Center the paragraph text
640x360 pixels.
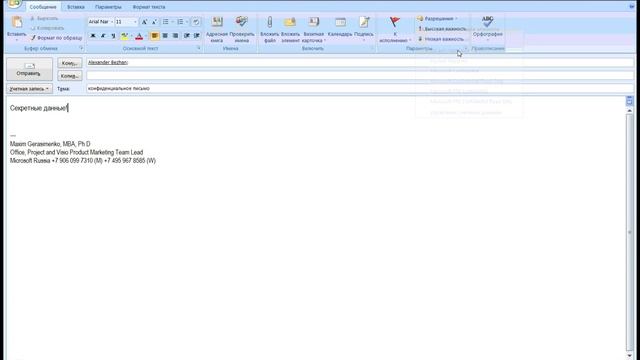[x=165, y=36]
